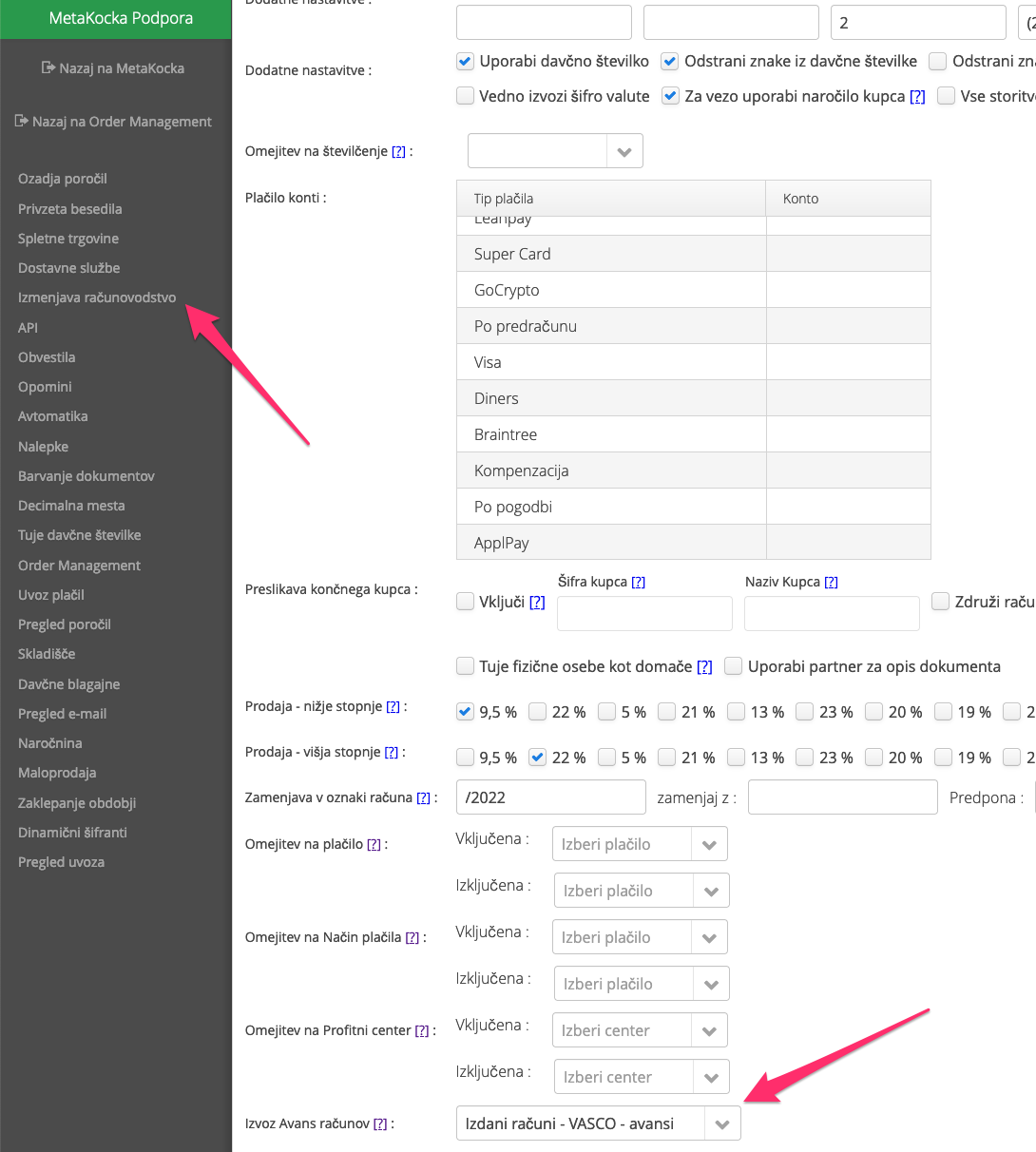
Task: Click the Naziv Kupca input field
Action: 832,613
